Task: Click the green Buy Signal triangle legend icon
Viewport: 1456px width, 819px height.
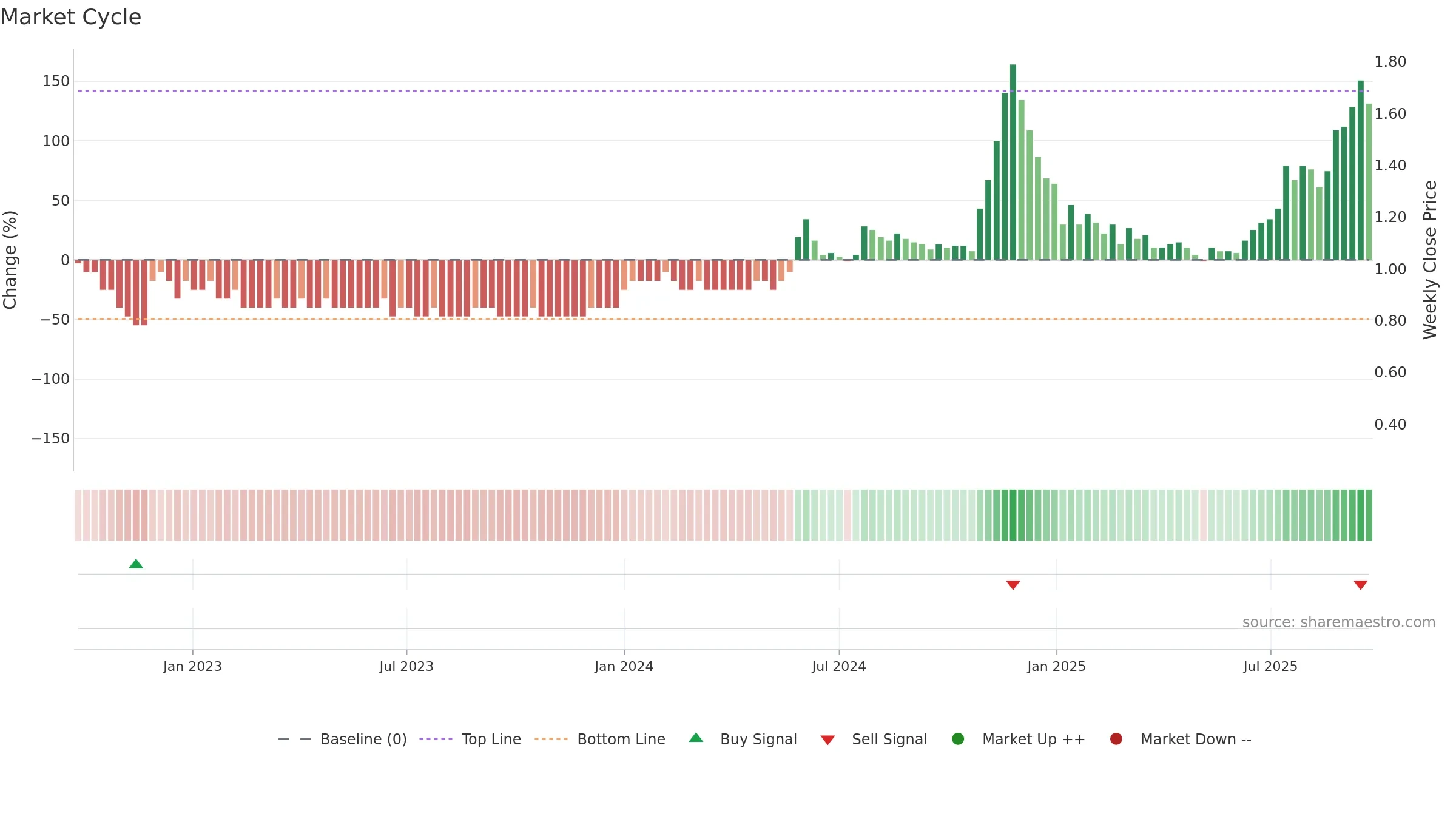Action: [696, 738]
